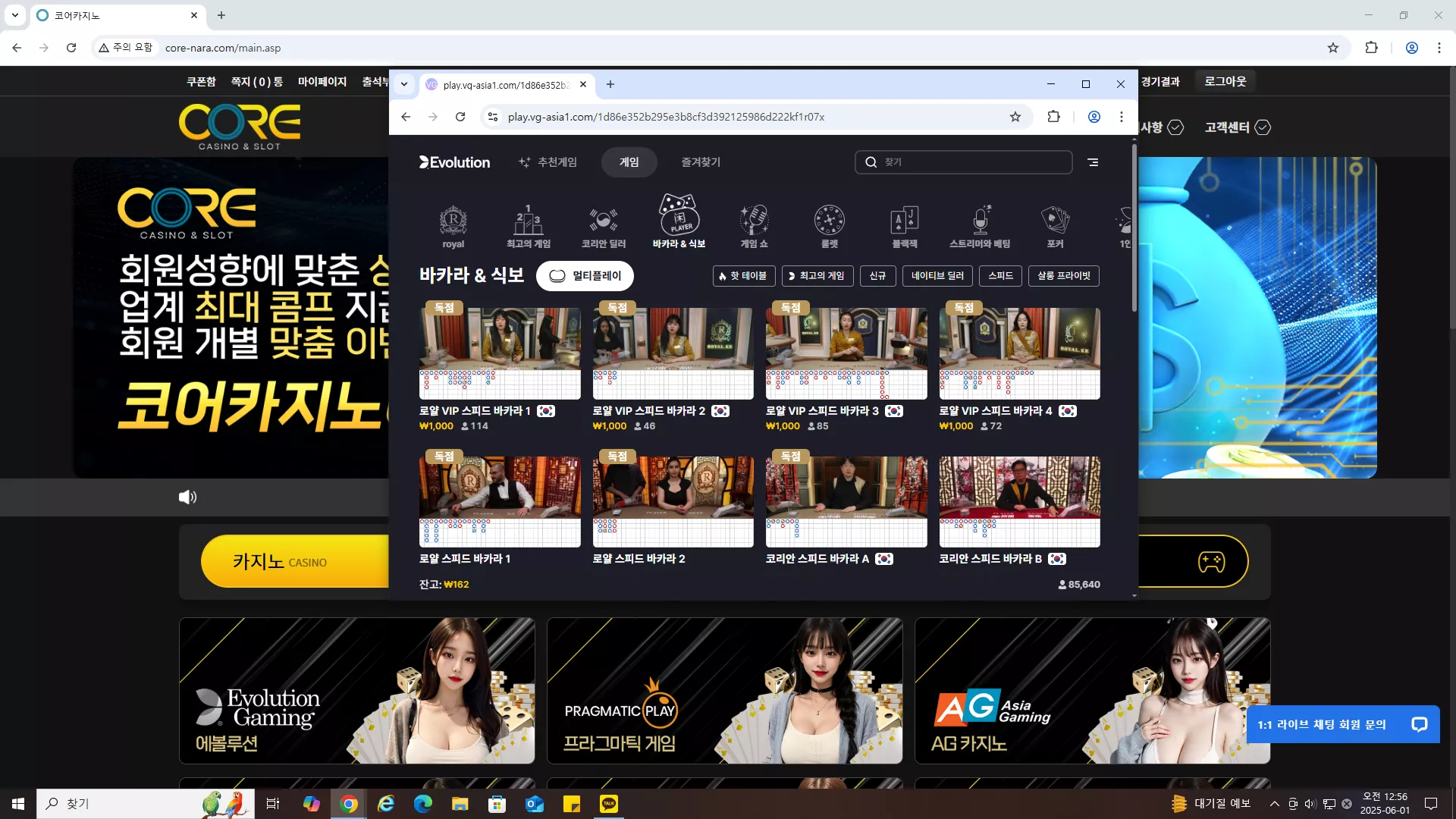Image resolution: width=1456 pixels, height=819 pixels.
Task: Open the profile icon in the popup window
Action: pos(1094,117)
